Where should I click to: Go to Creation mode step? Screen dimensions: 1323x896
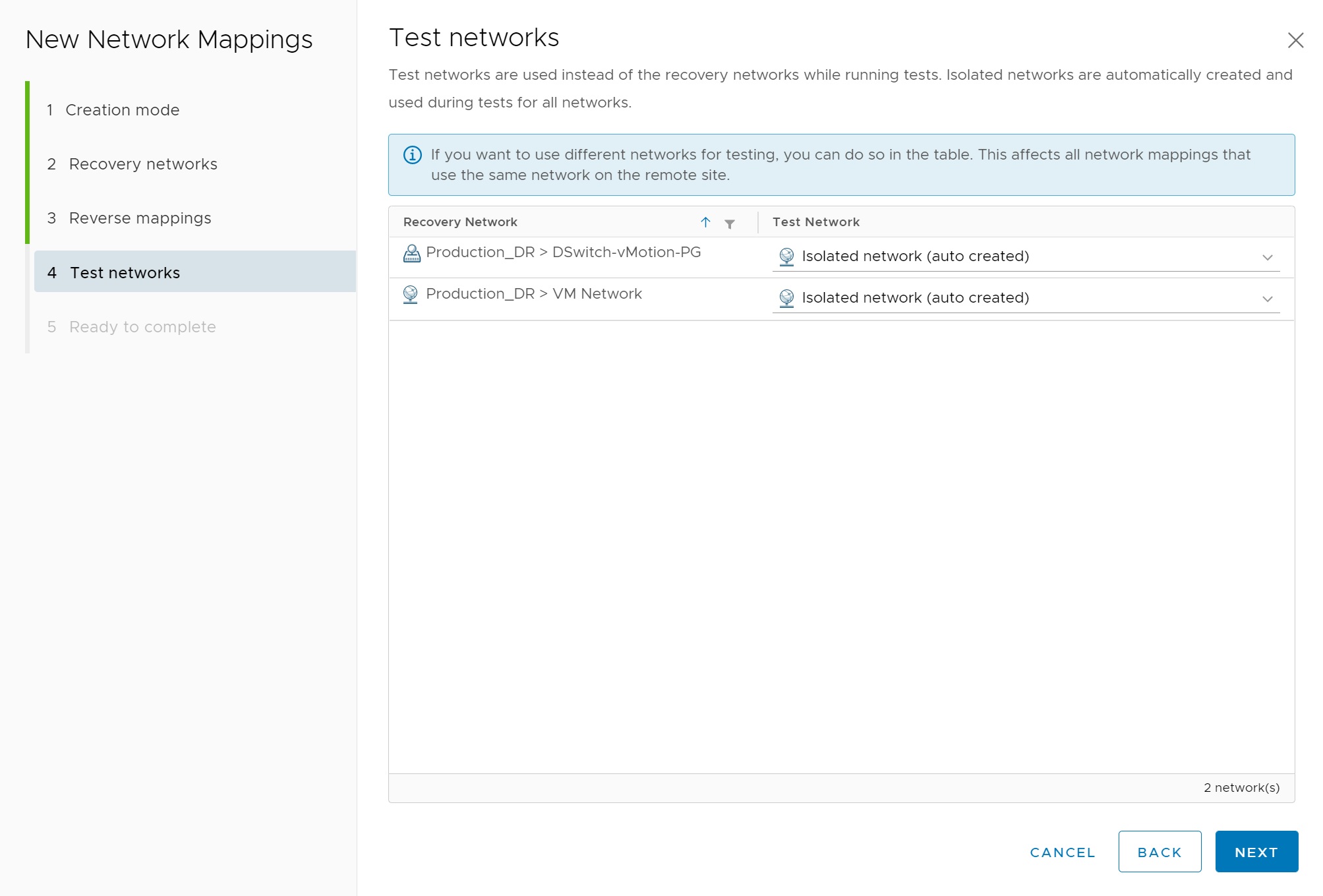[123, 110]
